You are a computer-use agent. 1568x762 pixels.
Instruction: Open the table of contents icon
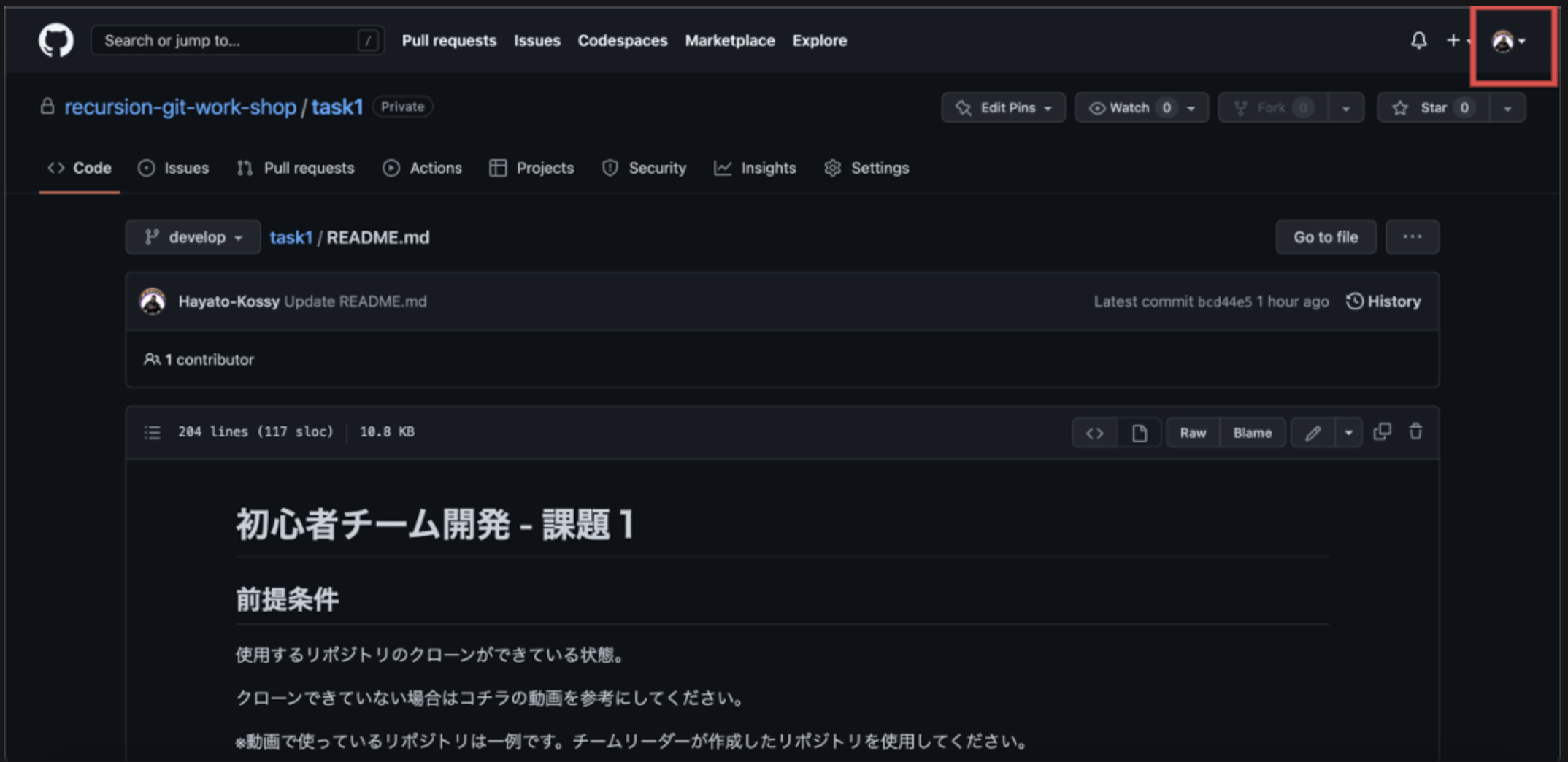pos(152,432)
